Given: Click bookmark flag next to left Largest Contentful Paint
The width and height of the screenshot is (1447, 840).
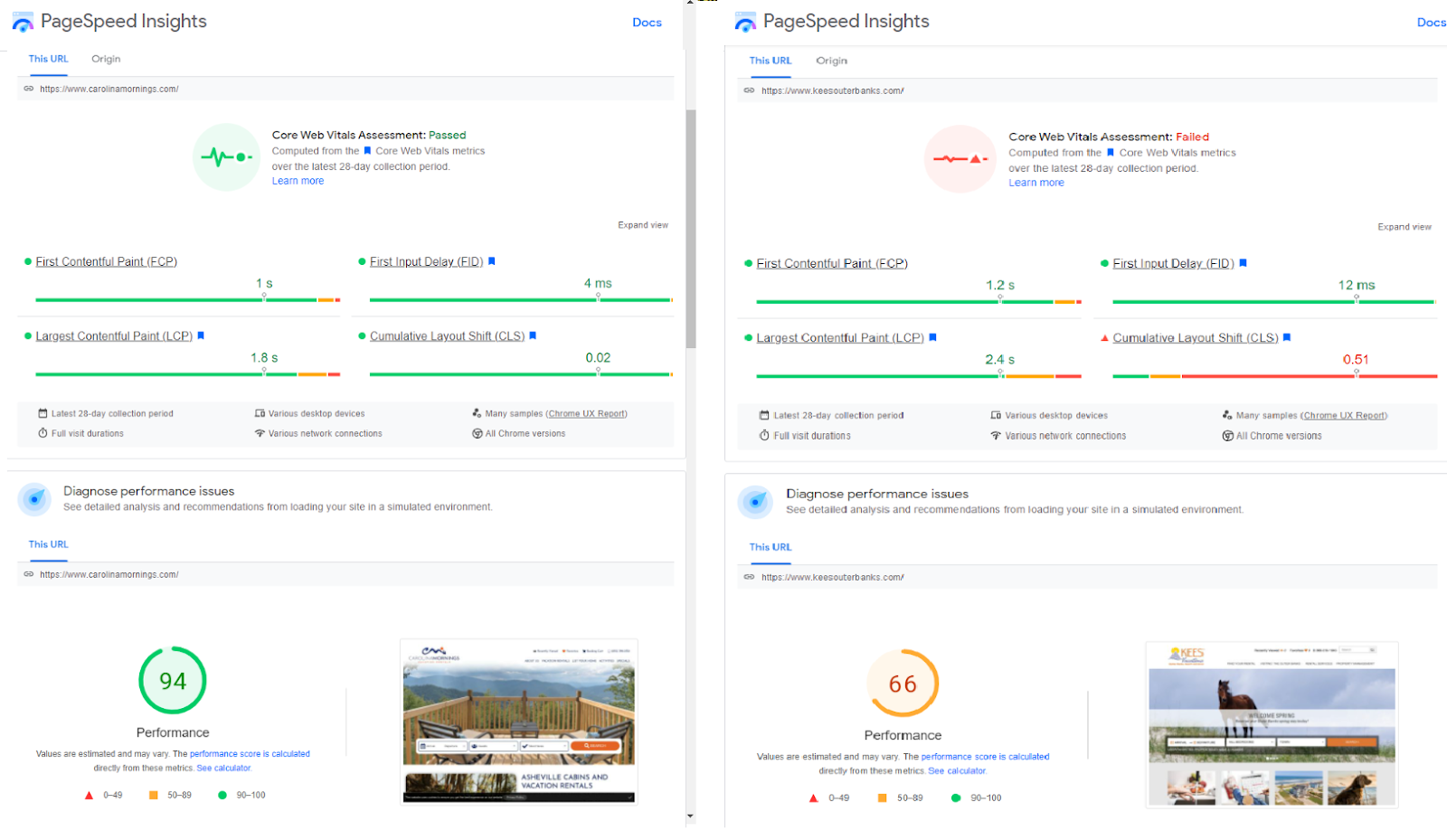Looking at the screenshot, I should point(201,335).
